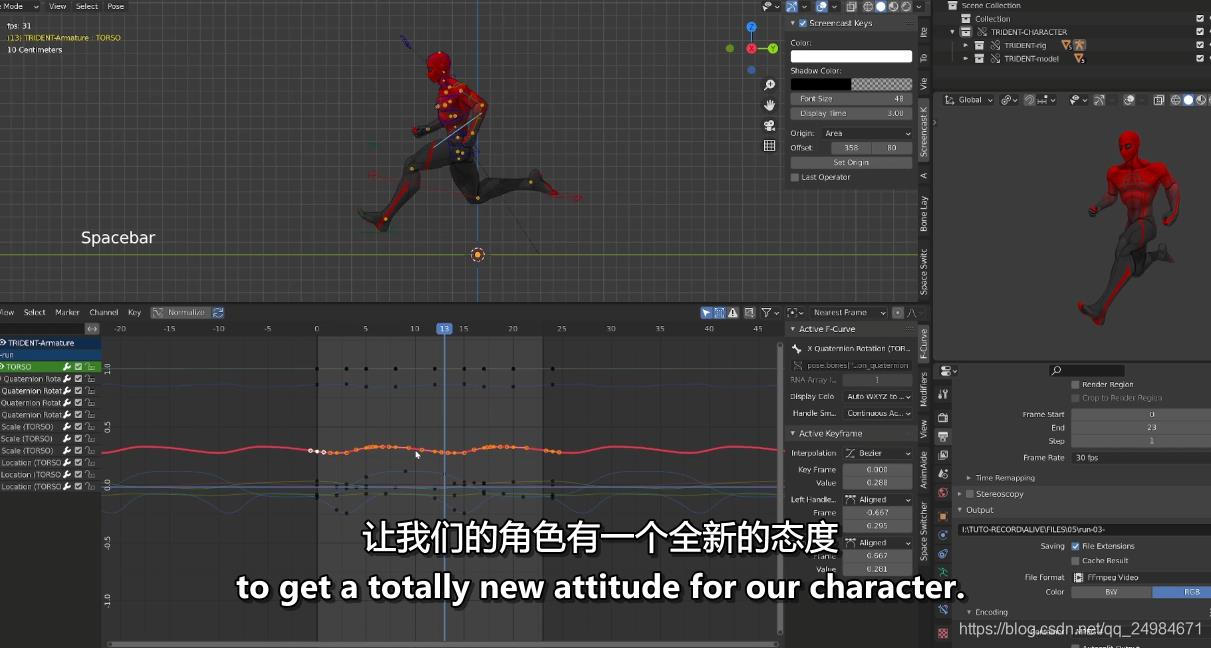Viewport: 1211px width, 648px height.
Task: Click the auto-normalization refresh icon
Action: [x=218, y=312]
